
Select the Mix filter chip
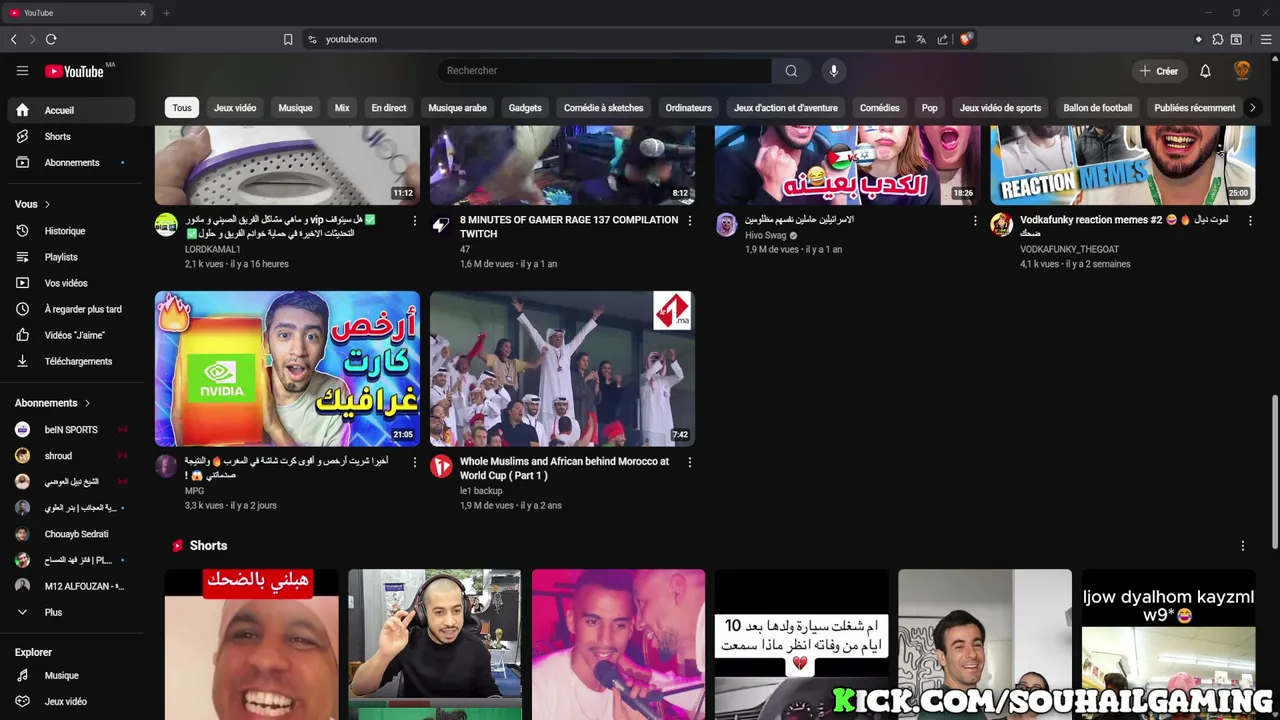[x=342, y=108]
